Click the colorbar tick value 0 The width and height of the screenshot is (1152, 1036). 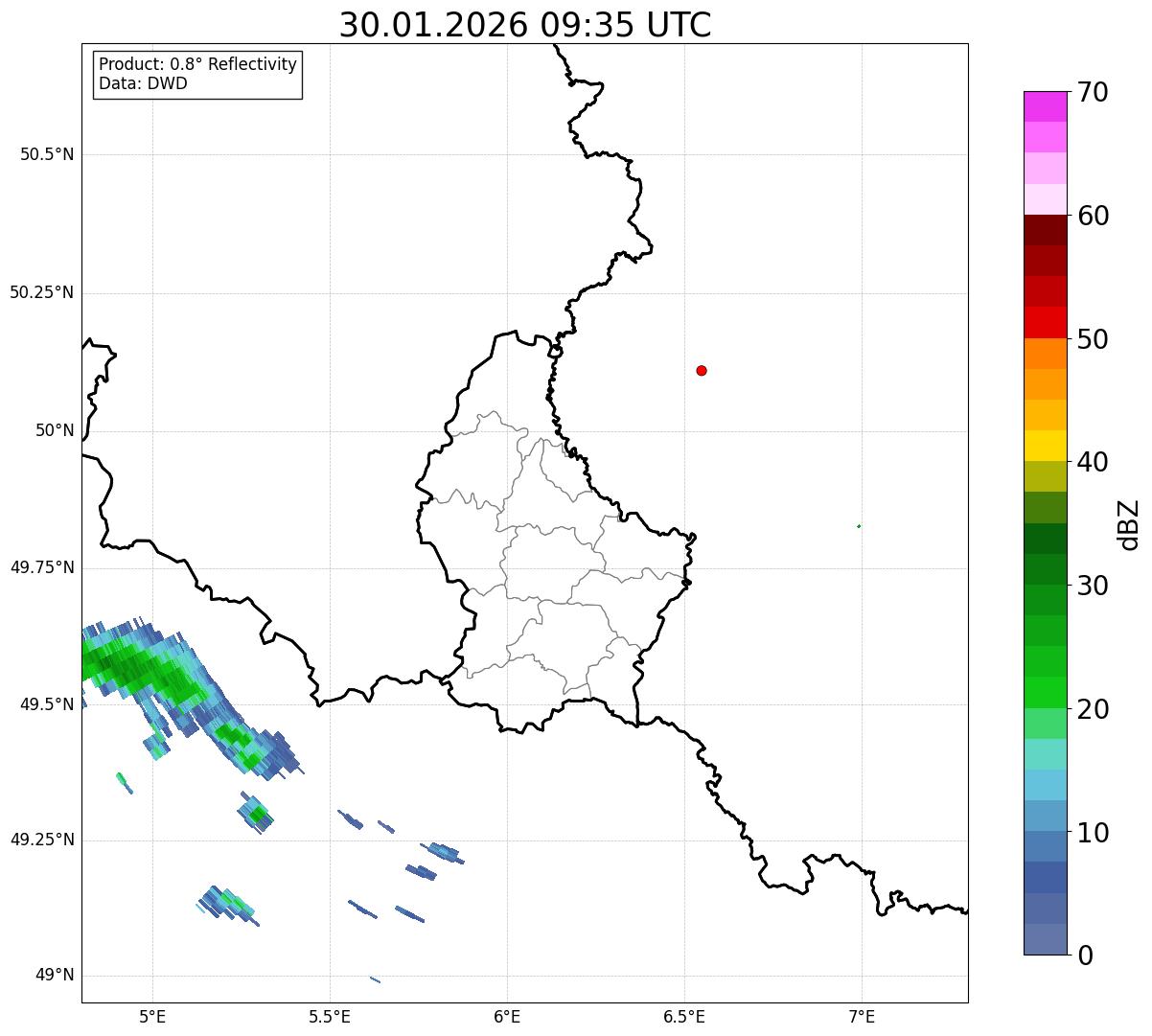pos(1085,955)
